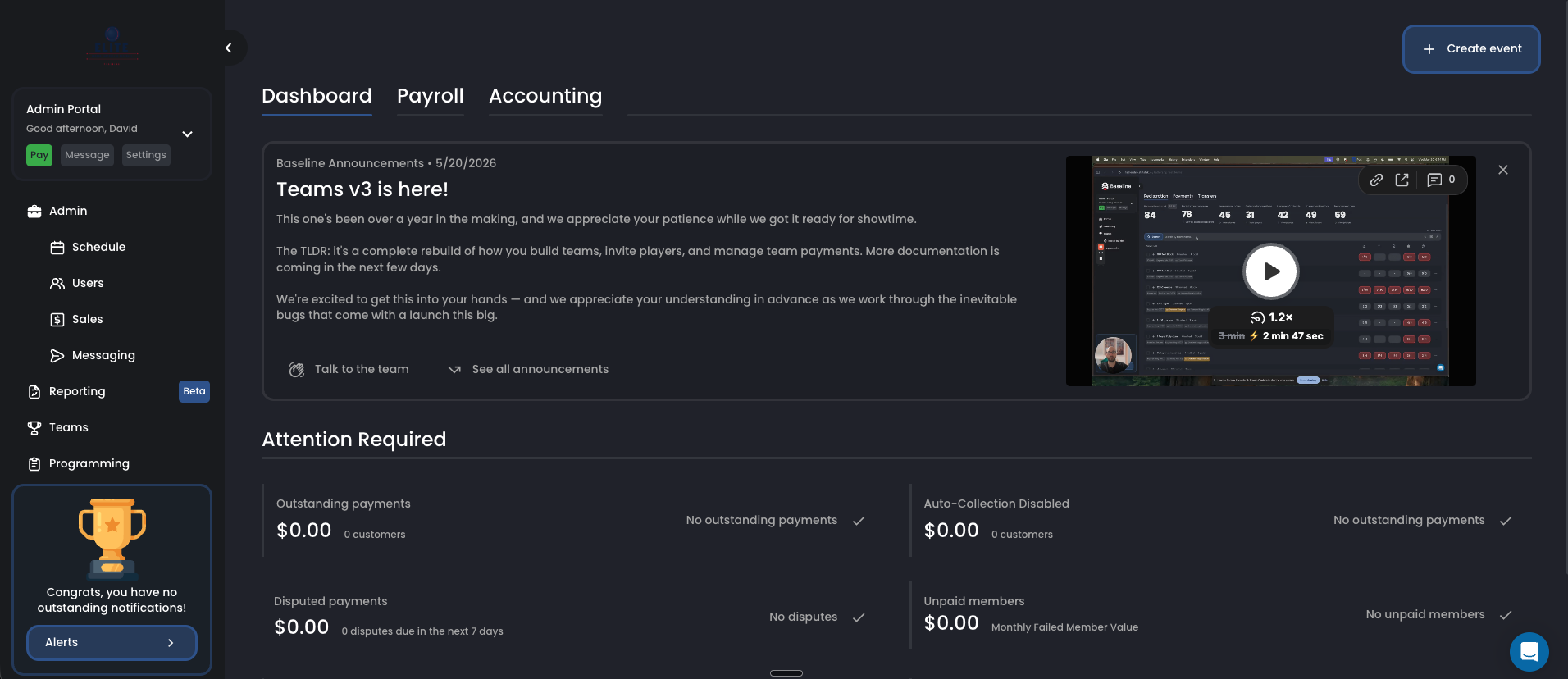Click the Sales dollar icon
Screen dimensions: 1568x679
(x=57, y=320)
